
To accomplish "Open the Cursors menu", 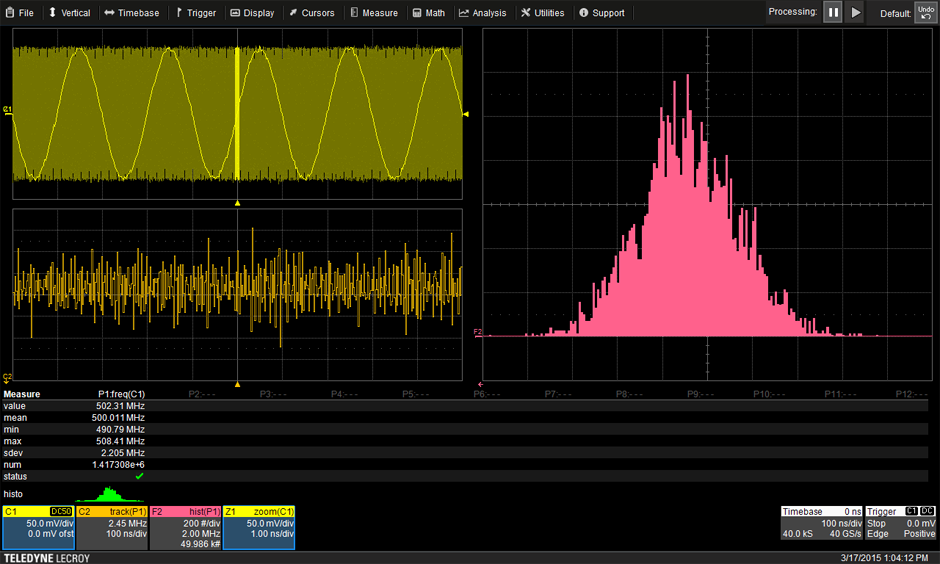I will 311,13.
